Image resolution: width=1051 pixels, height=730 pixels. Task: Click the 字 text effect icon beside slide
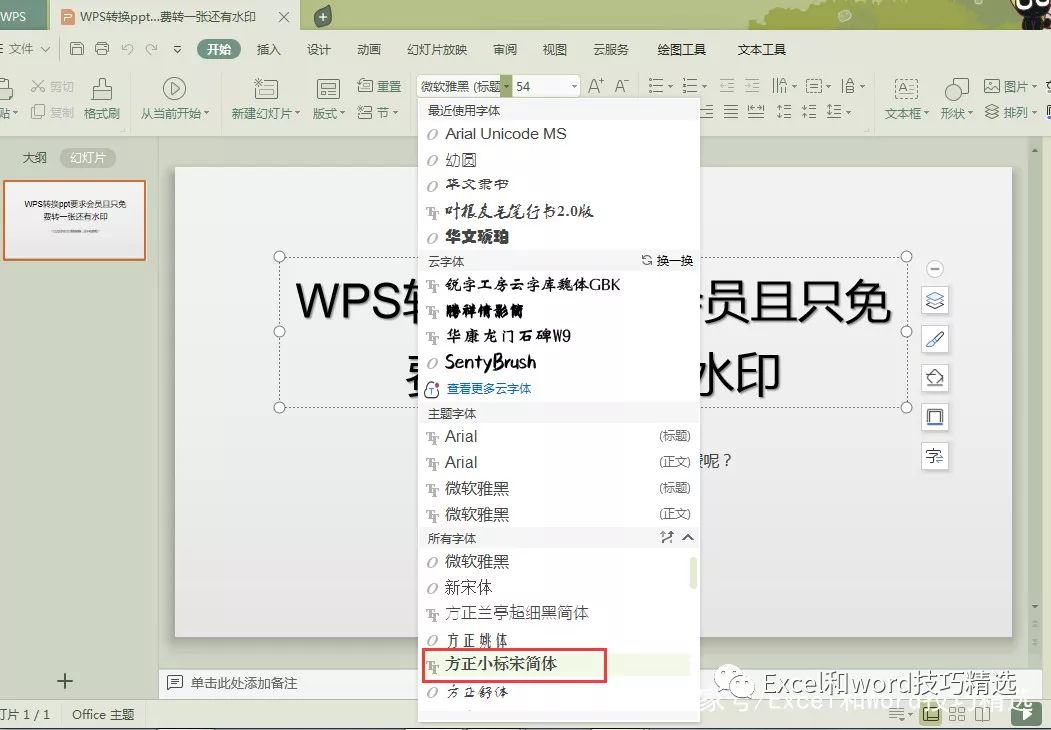pyautogui.click(x=935, y=457)
